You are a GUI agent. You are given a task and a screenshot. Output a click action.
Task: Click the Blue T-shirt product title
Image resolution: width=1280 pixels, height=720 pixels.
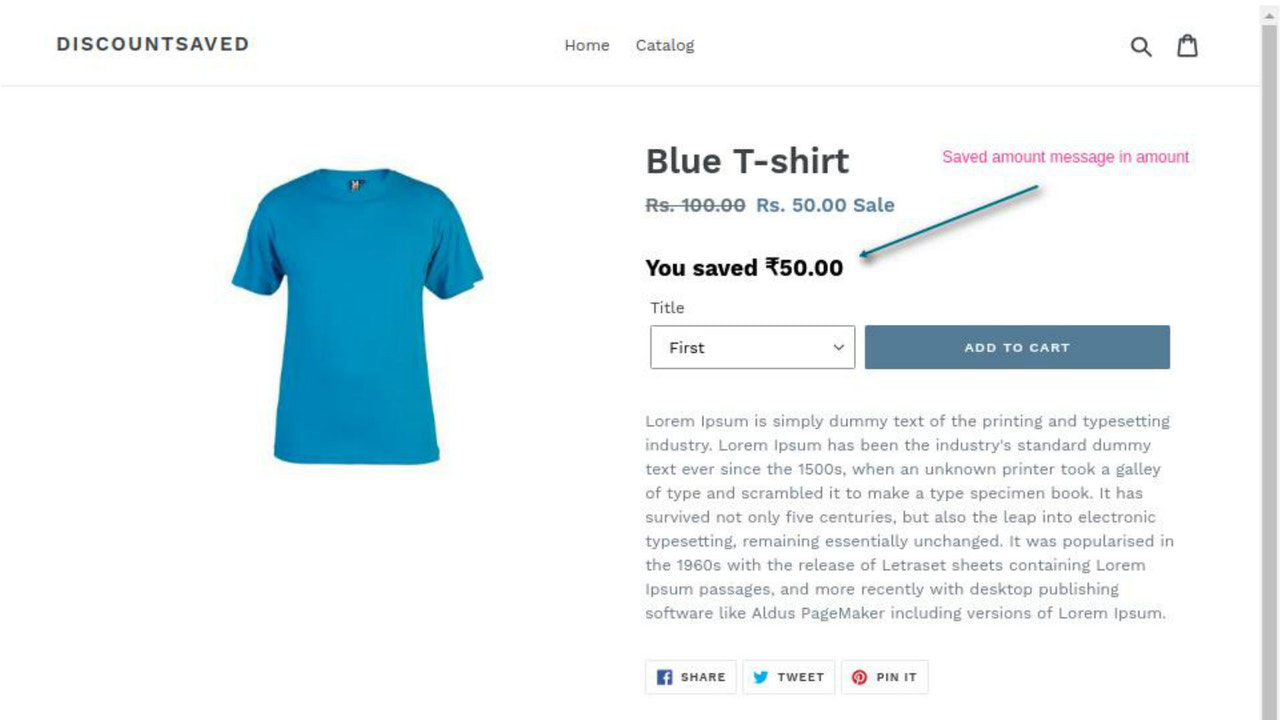[748, 160]
